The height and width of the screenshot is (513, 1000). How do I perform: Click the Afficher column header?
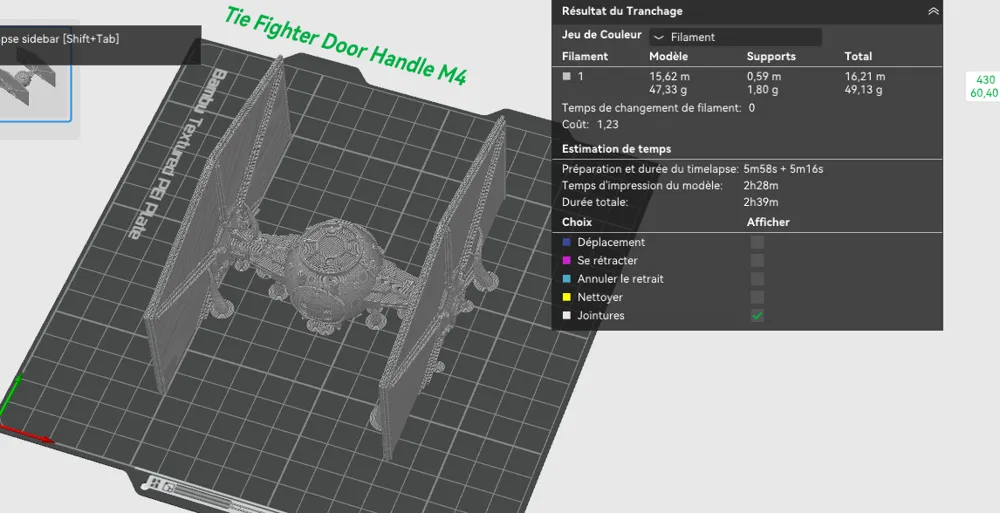click(x=768, y=222)
